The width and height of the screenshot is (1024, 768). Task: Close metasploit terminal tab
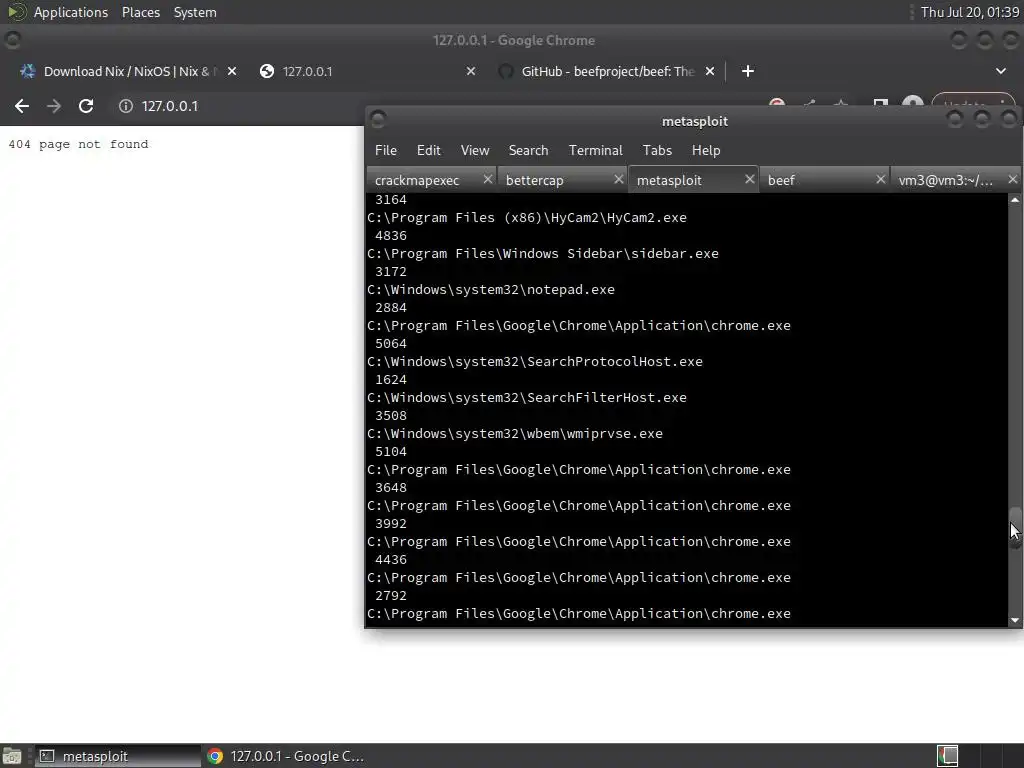click(x=750, y=179)
